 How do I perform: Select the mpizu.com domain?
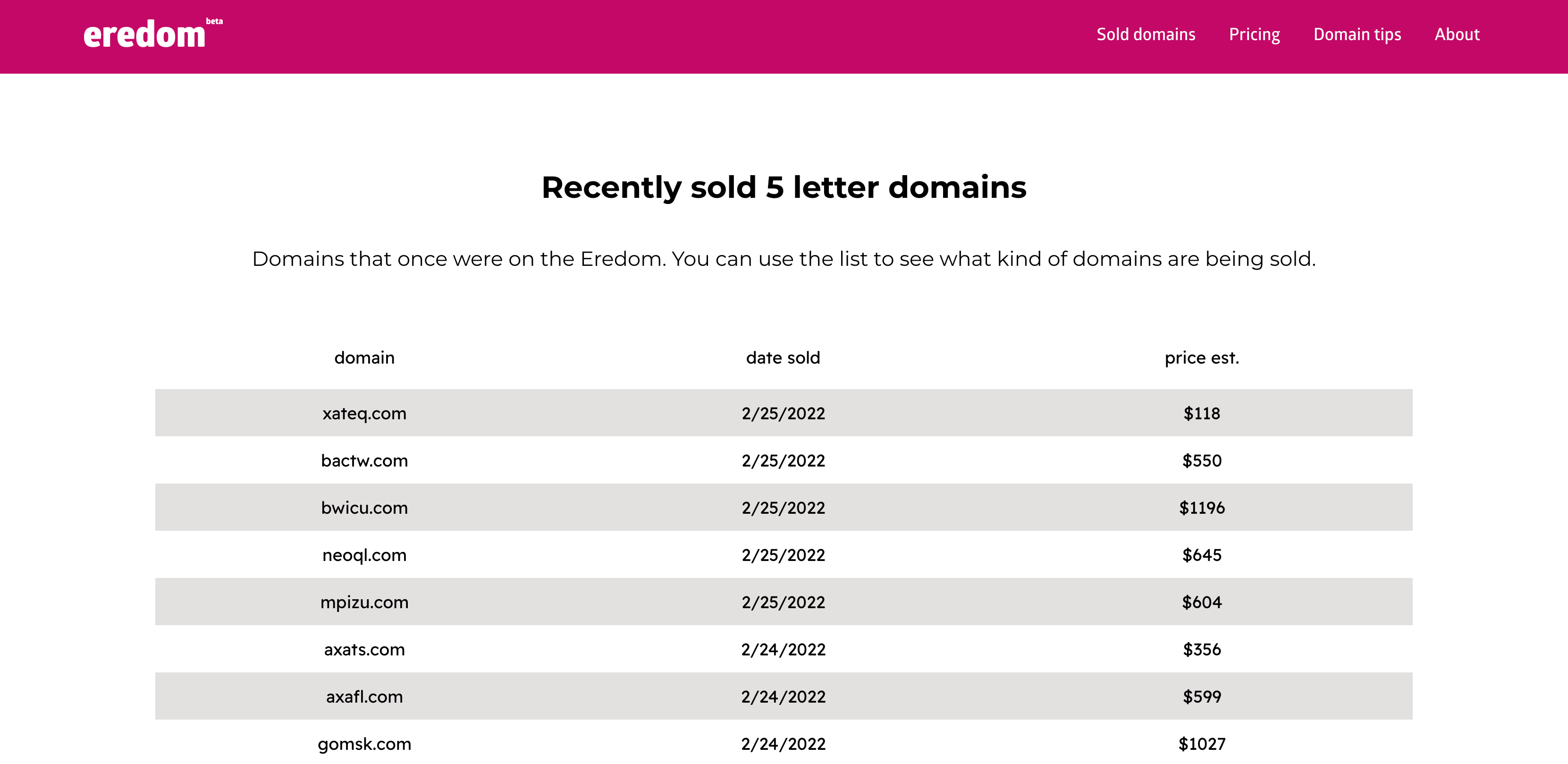364,602
